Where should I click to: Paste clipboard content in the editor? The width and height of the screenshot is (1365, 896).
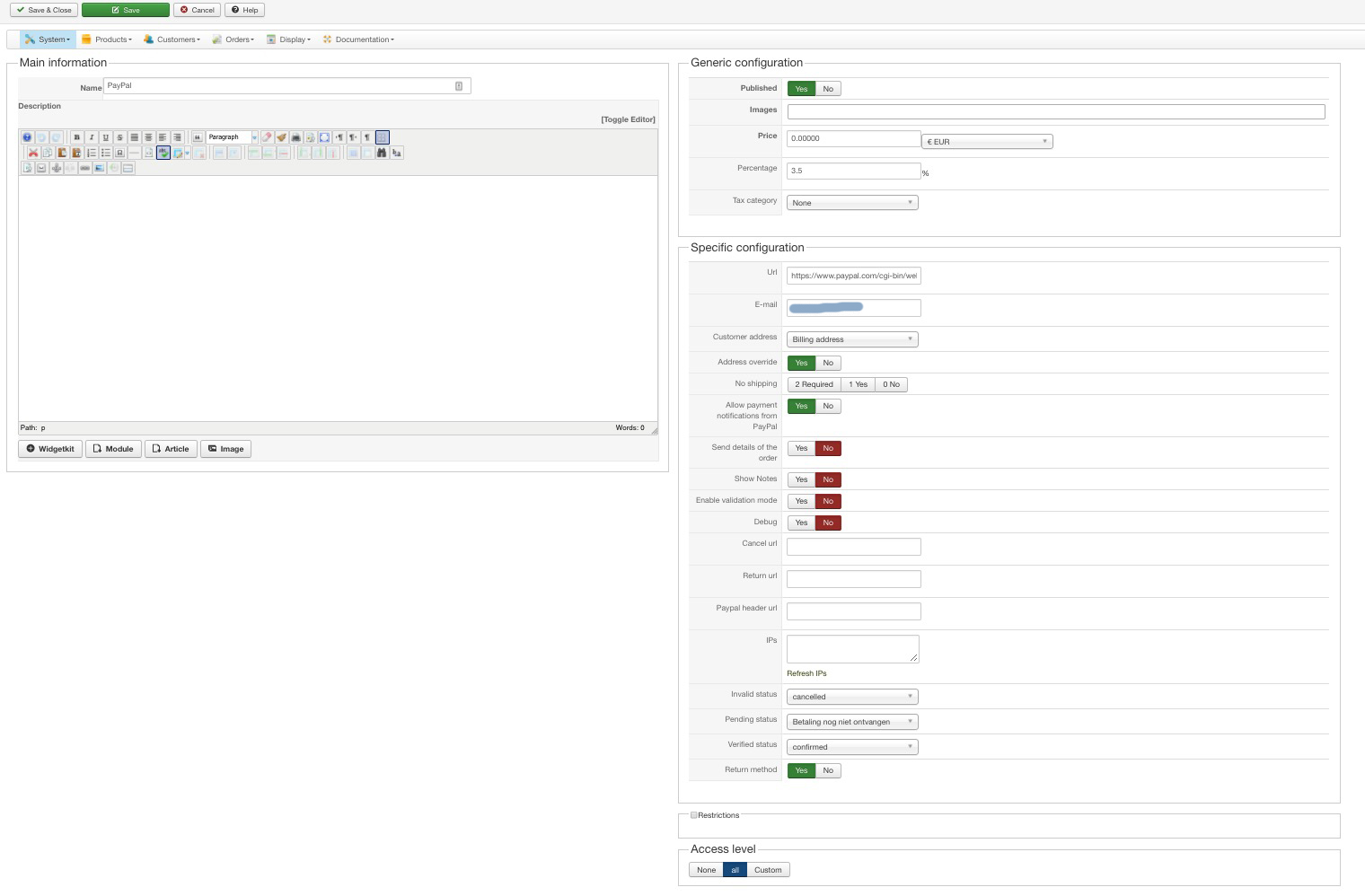[62, 153]
